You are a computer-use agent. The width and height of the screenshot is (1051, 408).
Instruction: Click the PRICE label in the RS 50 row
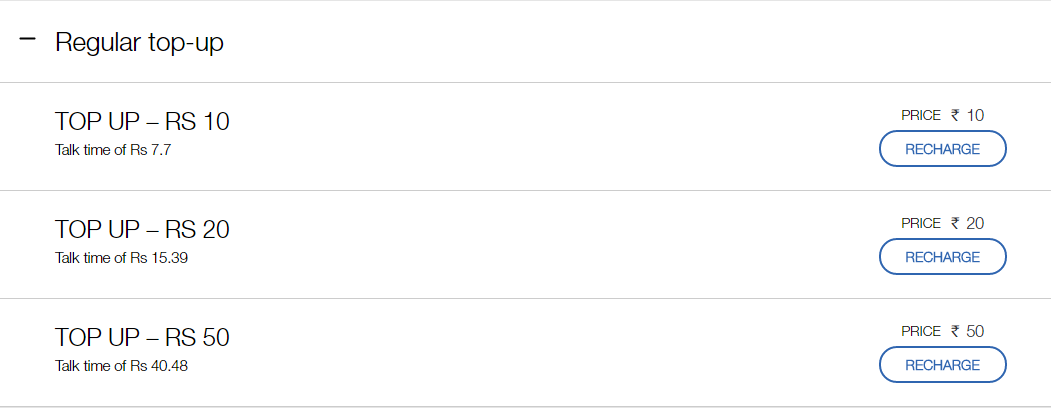(x=921, y=332)
